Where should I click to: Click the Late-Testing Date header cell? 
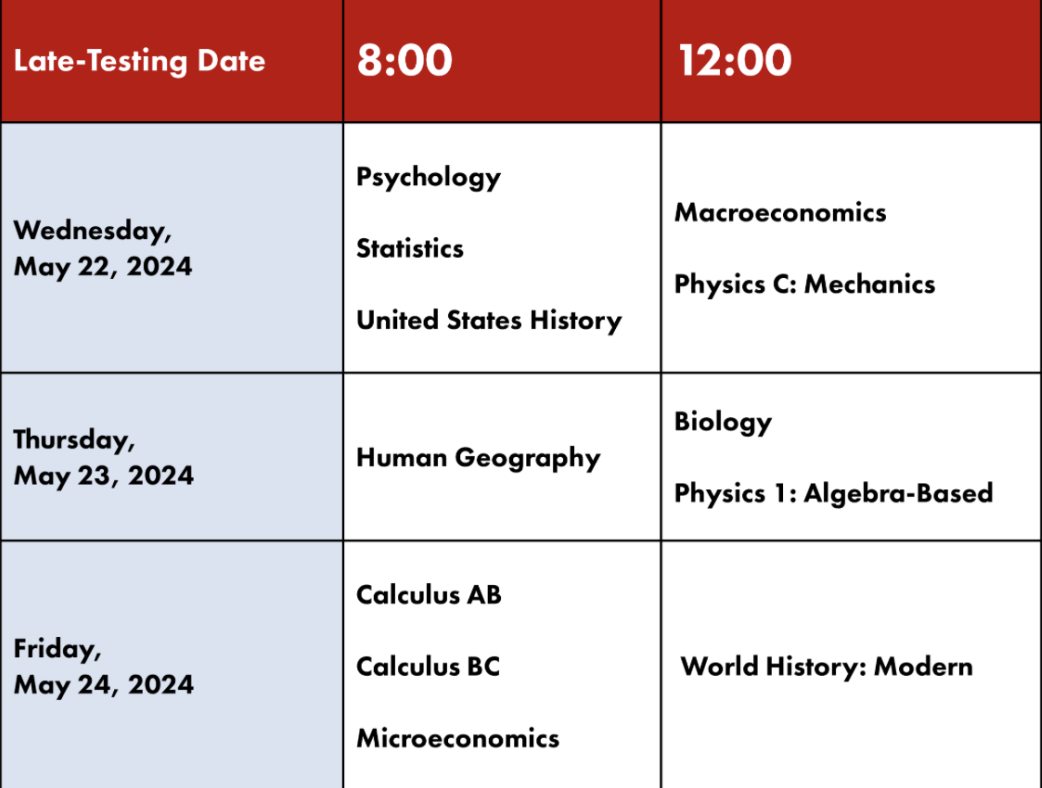point(171,61)
